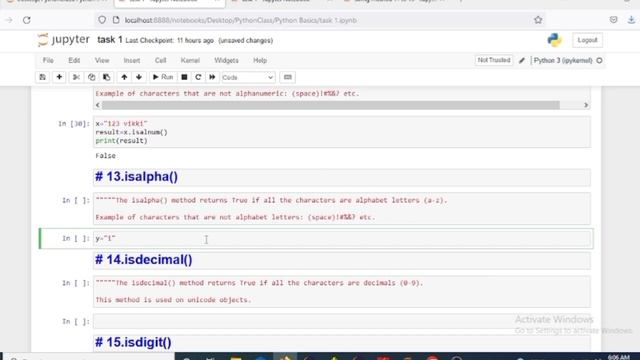Viewport: 640px width, 360px height.
Task: Restart the kernel icon
Action: tap(198, 77)
